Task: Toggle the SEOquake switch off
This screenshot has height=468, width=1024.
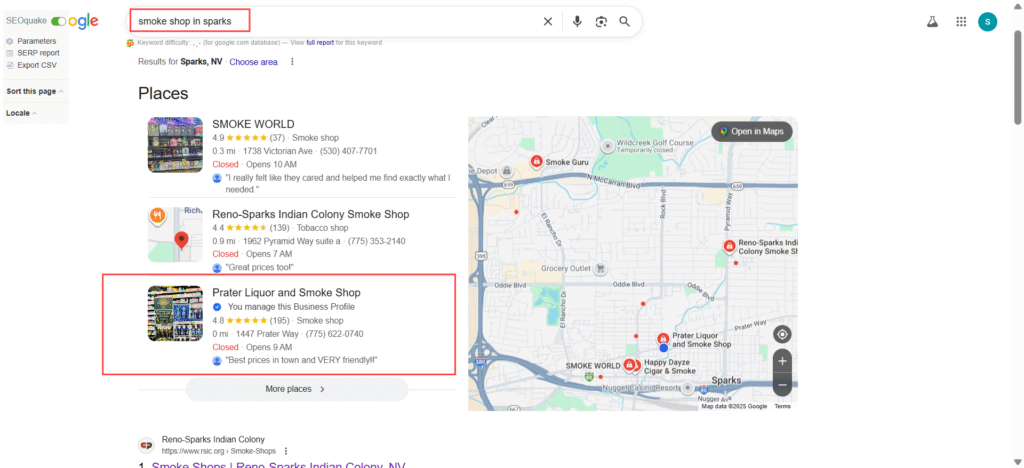Action: [59, 21]
